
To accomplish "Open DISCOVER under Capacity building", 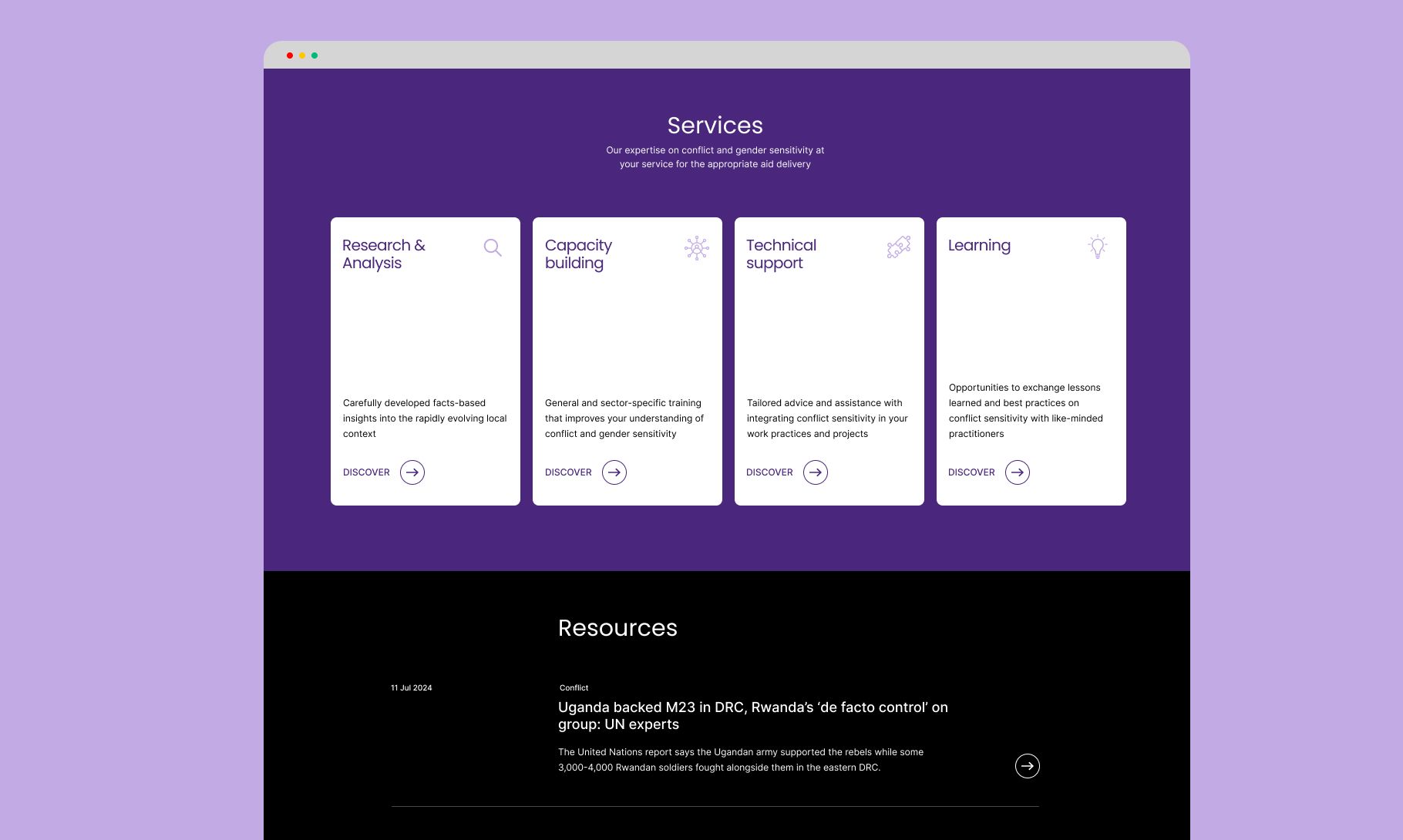I will pyautogui.click(x=568, y=472).
